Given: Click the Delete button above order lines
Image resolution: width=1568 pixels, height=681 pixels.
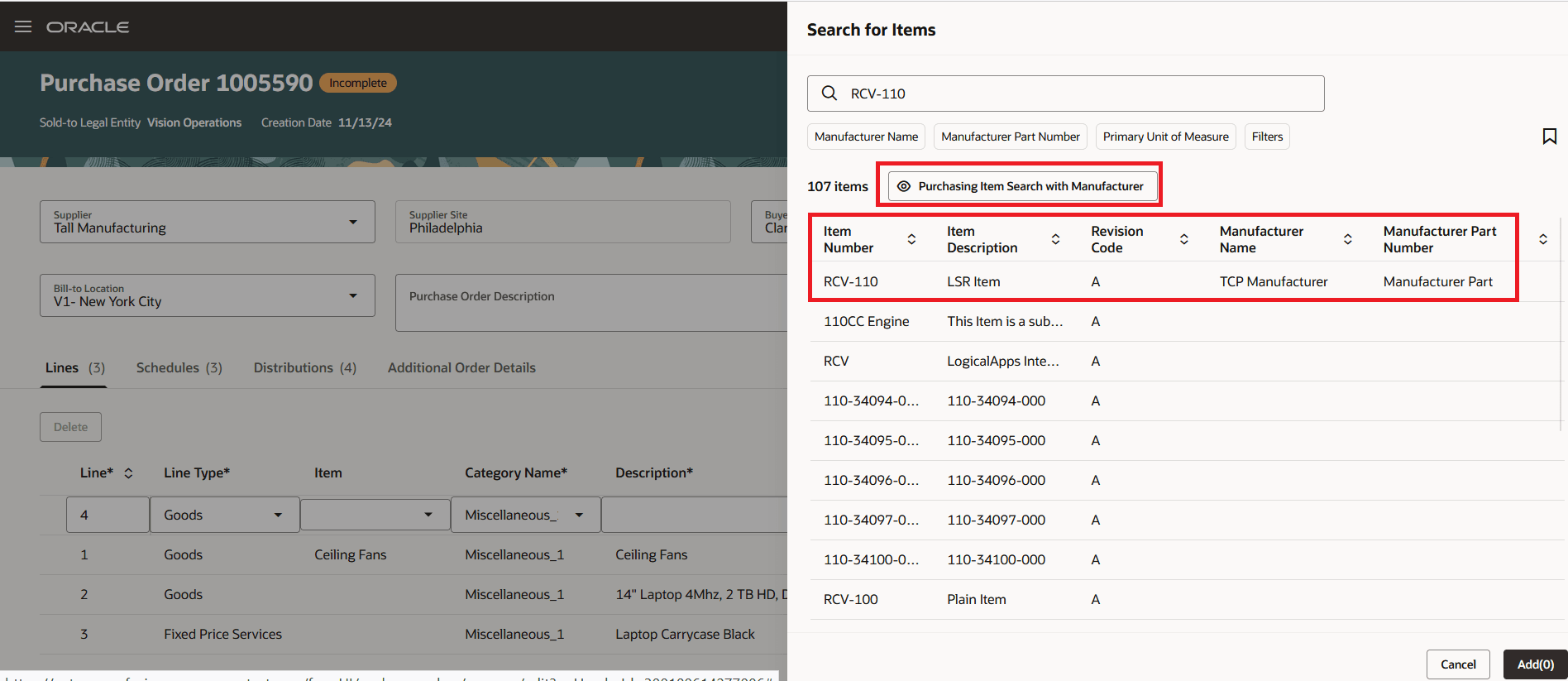Looking at the screenshot, I should 70,427.
